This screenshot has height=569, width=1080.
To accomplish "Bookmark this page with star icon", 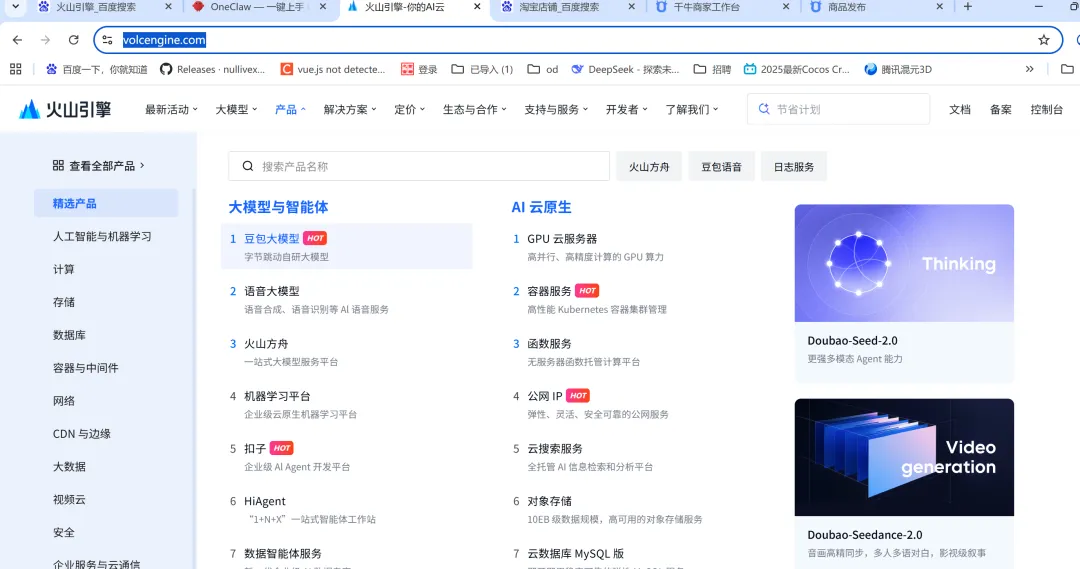I will pos(1043,40).
